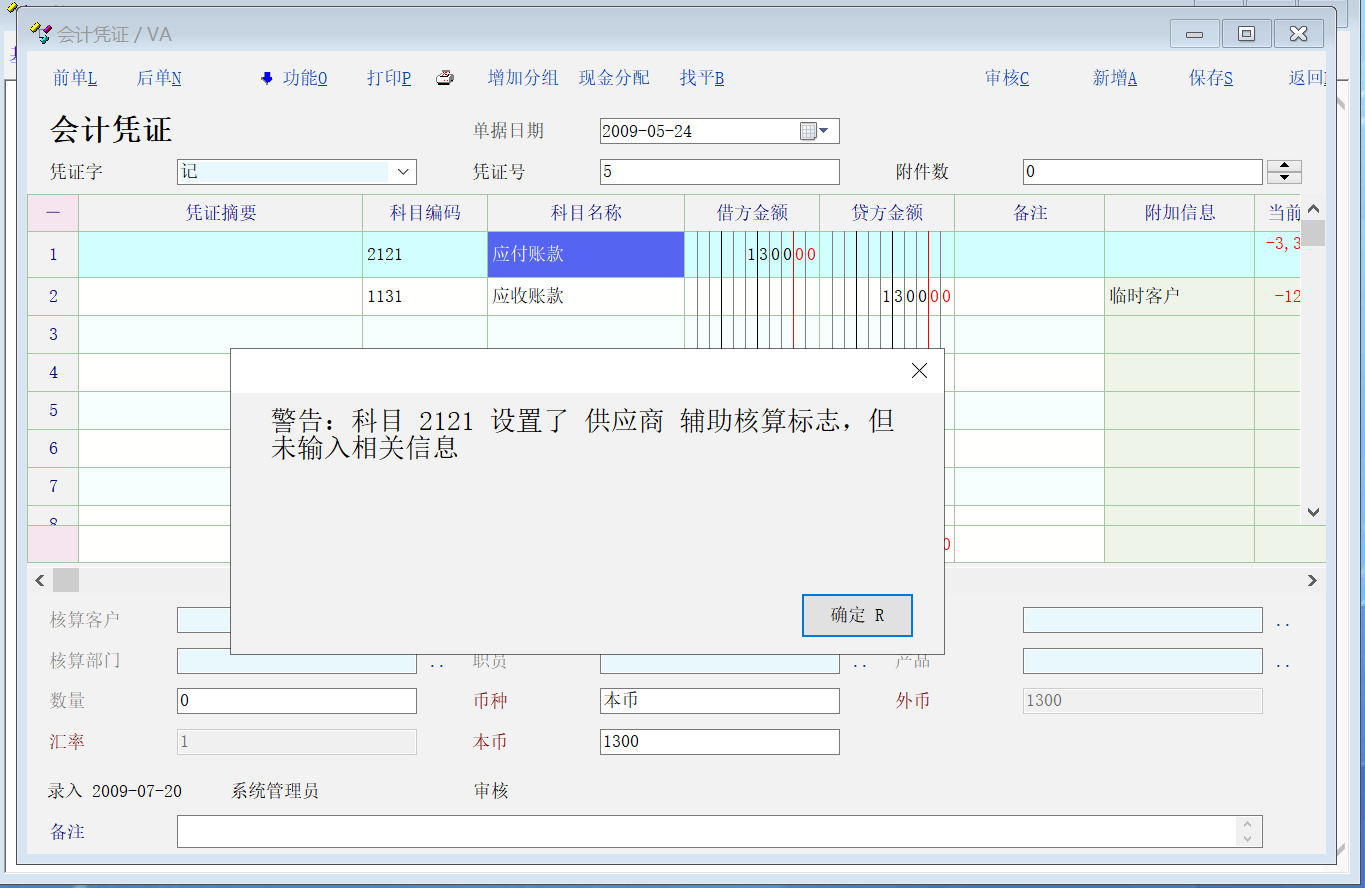The image size is (1365, 888).
Task: Click the 科目名称 column header
Action: (x=586, y=213)
